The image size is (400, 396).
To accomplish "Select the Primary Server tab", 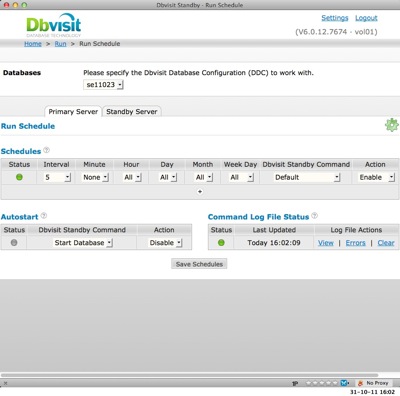I will pyautogui.click(x=73, y=112).
